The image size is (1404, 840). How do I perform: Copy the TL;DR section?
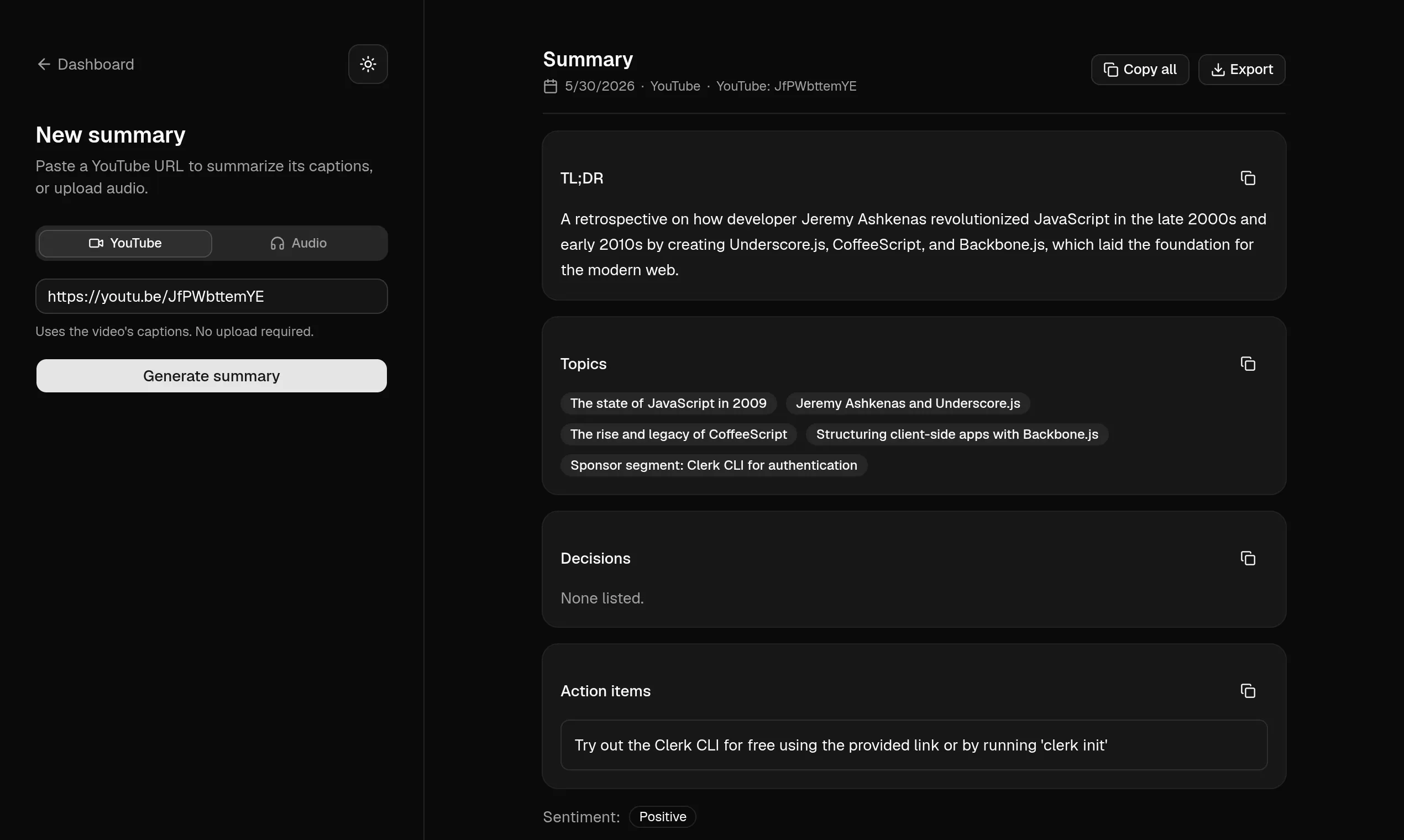coord(1248,179)
